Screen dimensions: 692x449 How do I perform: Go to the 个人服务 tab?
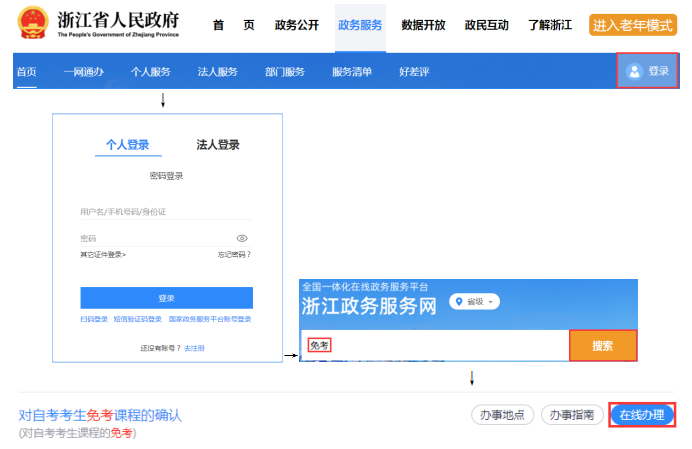(150, 72)
